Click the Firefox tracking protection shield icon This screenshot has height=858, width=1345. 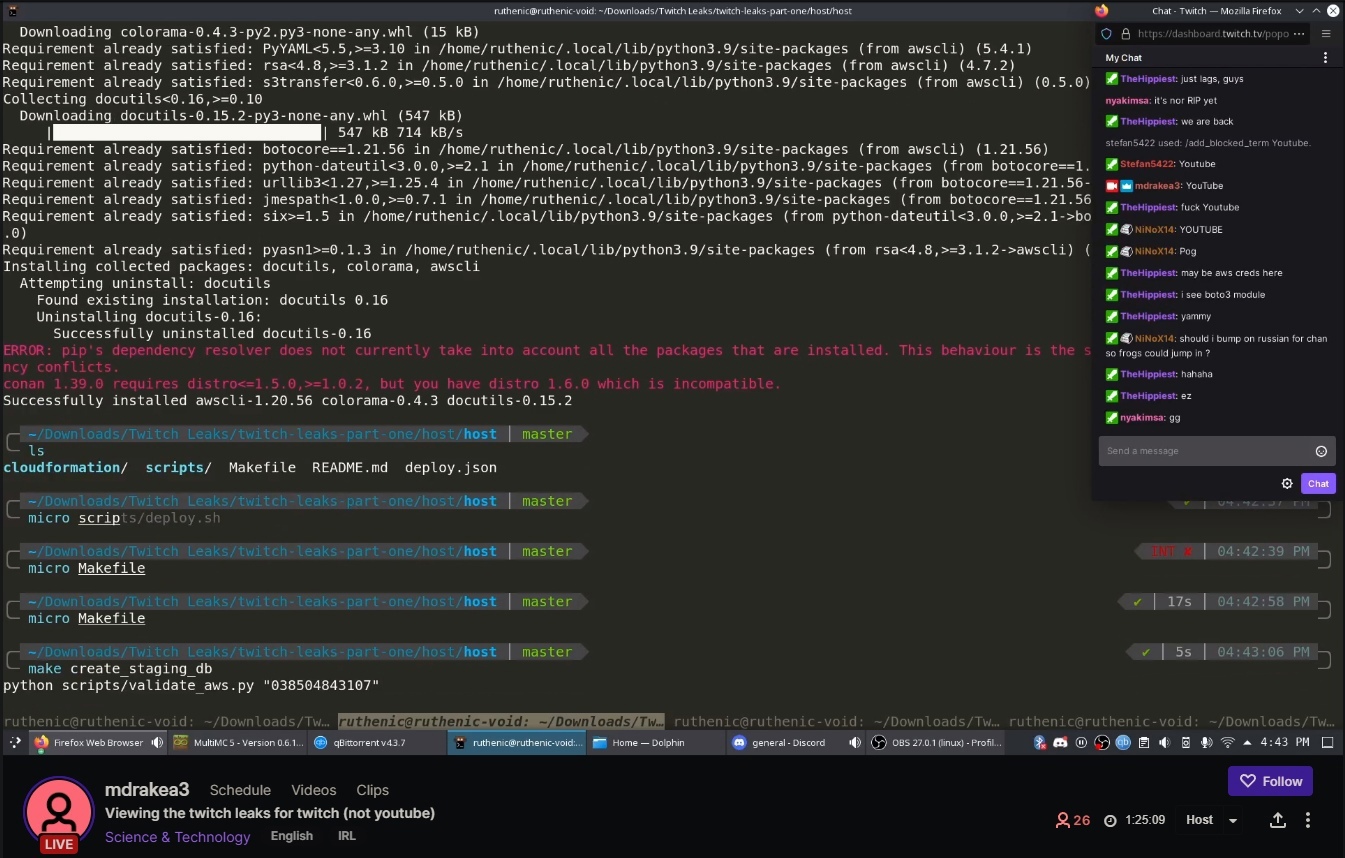[x=1106, y=33]
